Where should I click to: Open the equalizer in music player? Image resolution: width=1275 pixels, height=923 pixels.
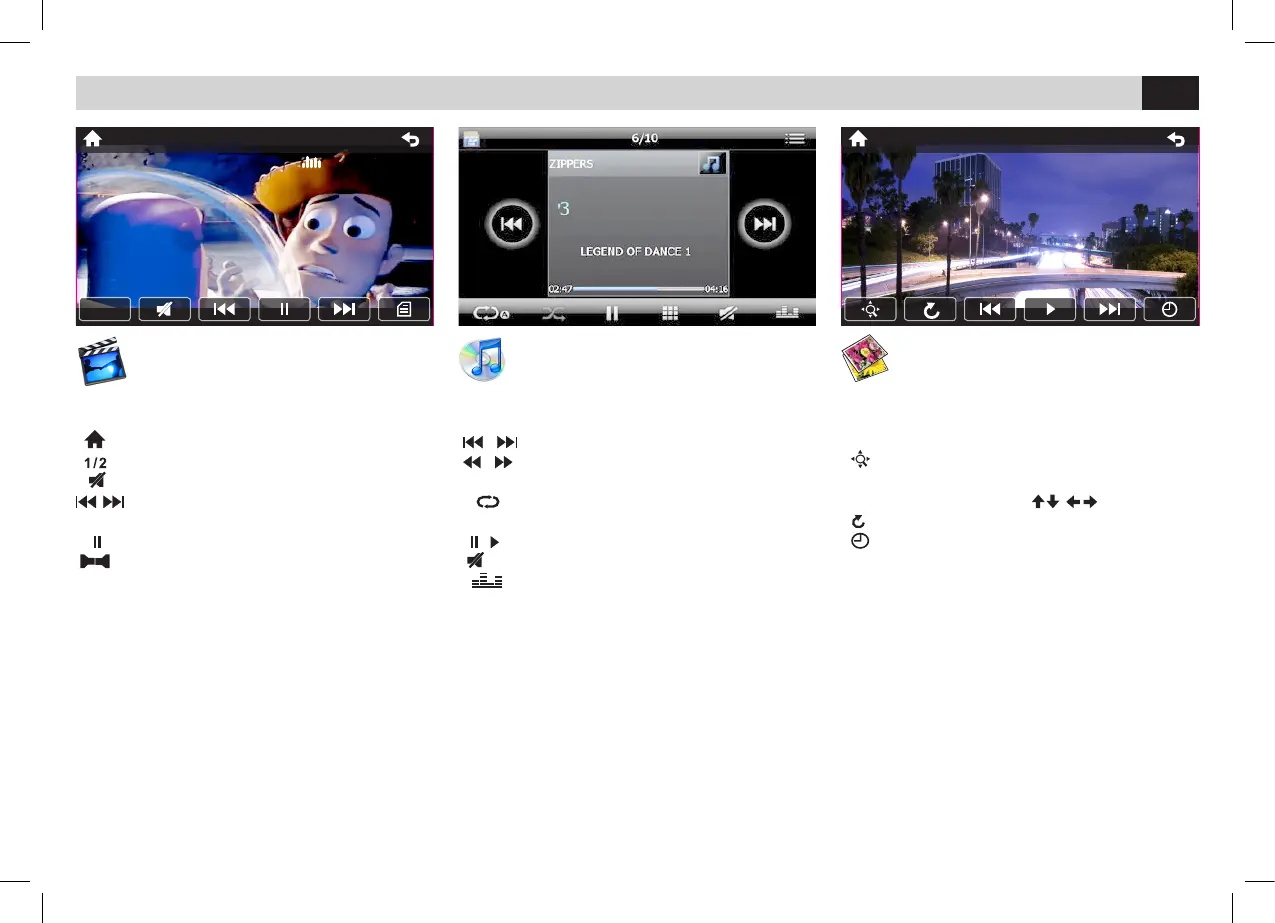788,313
